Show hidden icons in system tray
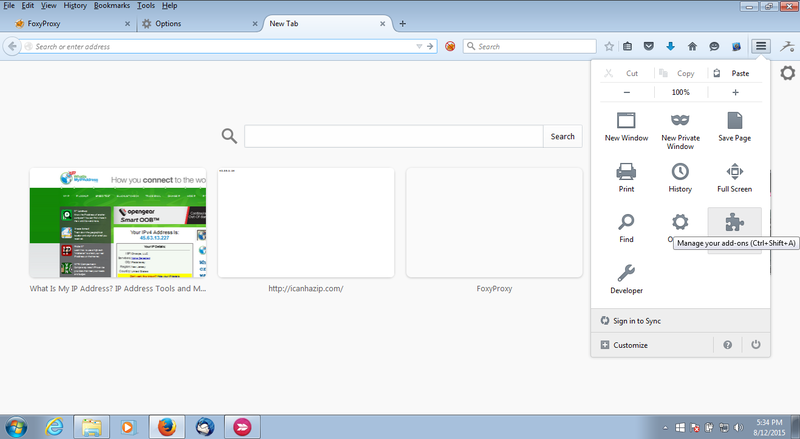Image resolution: width=800 pixels, height=439 pixels. pos(665,428)
